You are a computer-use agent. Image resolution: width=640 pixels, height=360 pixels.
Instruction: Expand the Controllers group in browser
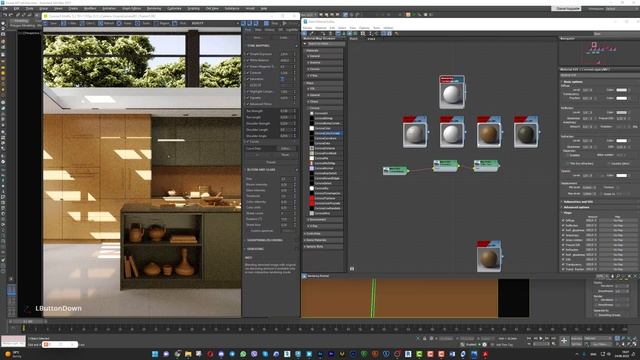click(323, 233)
